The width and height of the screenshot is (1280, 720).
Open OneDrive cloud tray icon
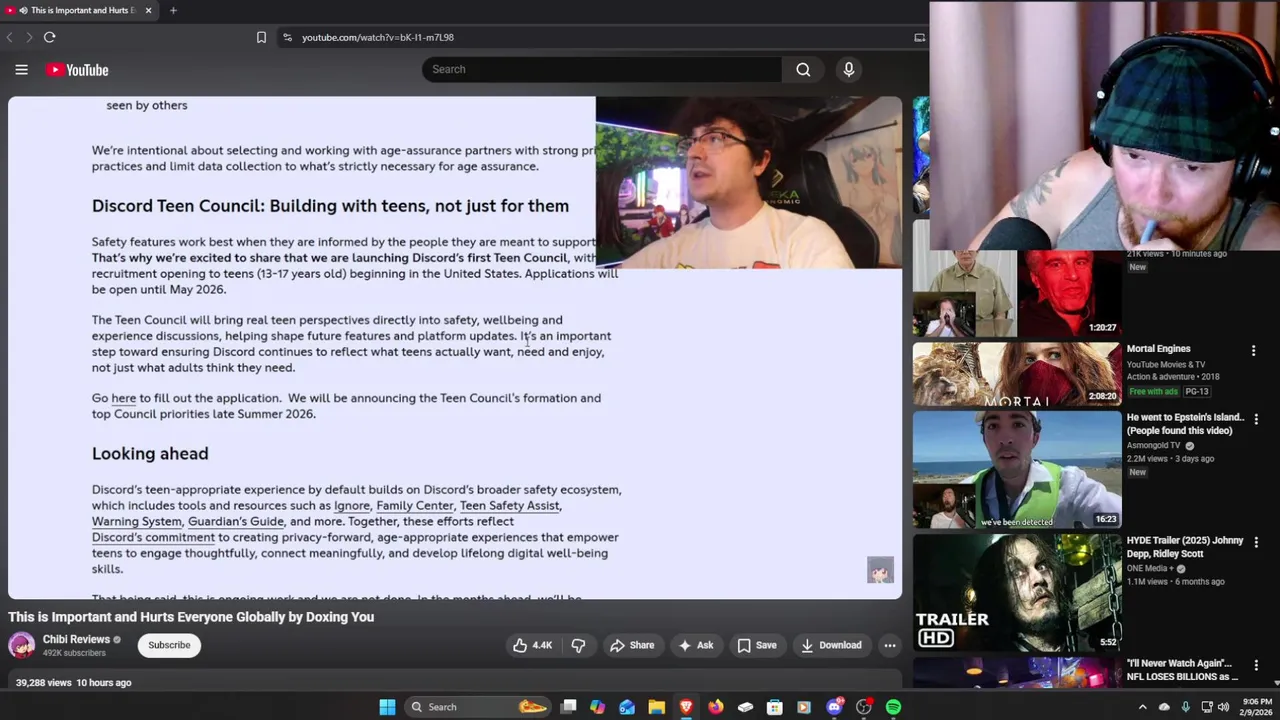click(1164, 707)
